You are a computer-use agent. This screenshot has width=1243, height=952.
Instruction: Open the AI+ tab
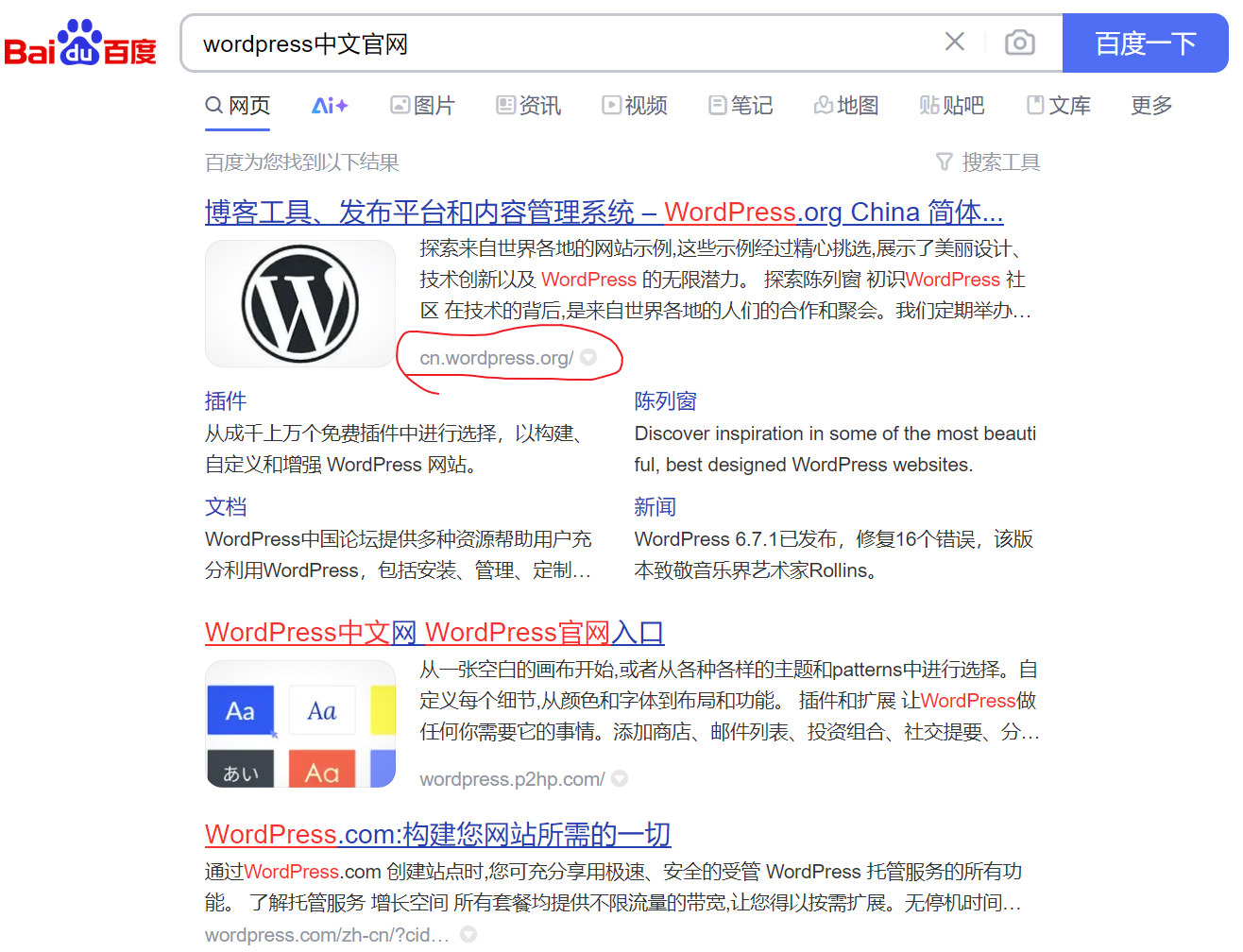pos(330,105)
